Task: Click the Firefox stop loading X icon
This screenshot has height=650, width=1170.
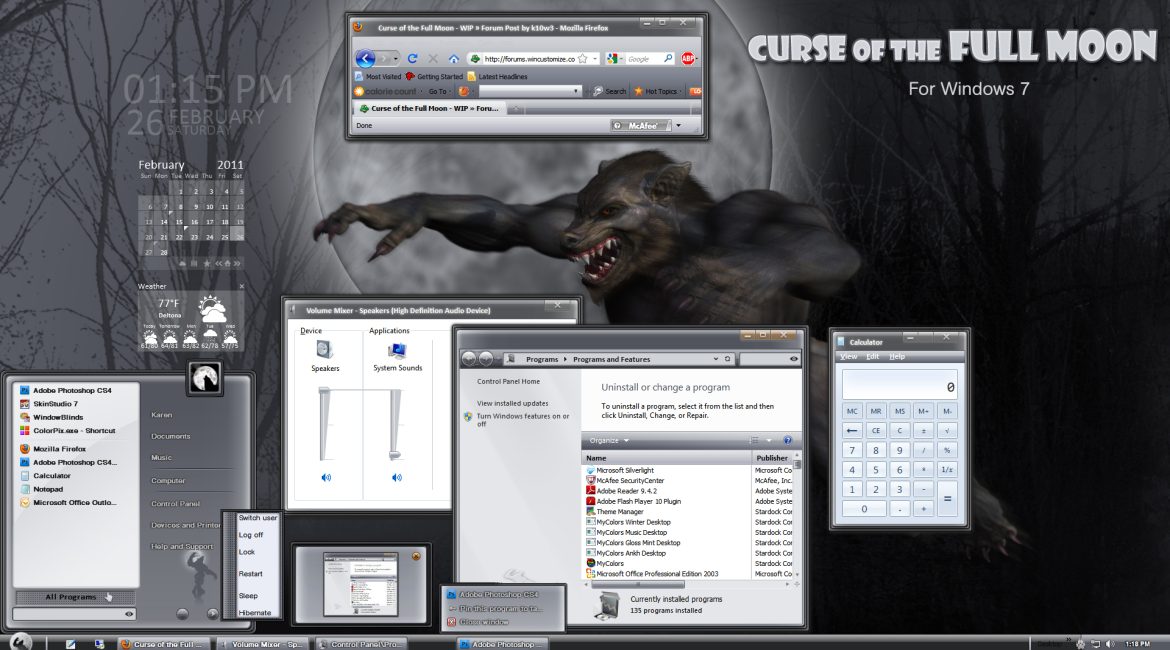Action: tap(433, 58)
